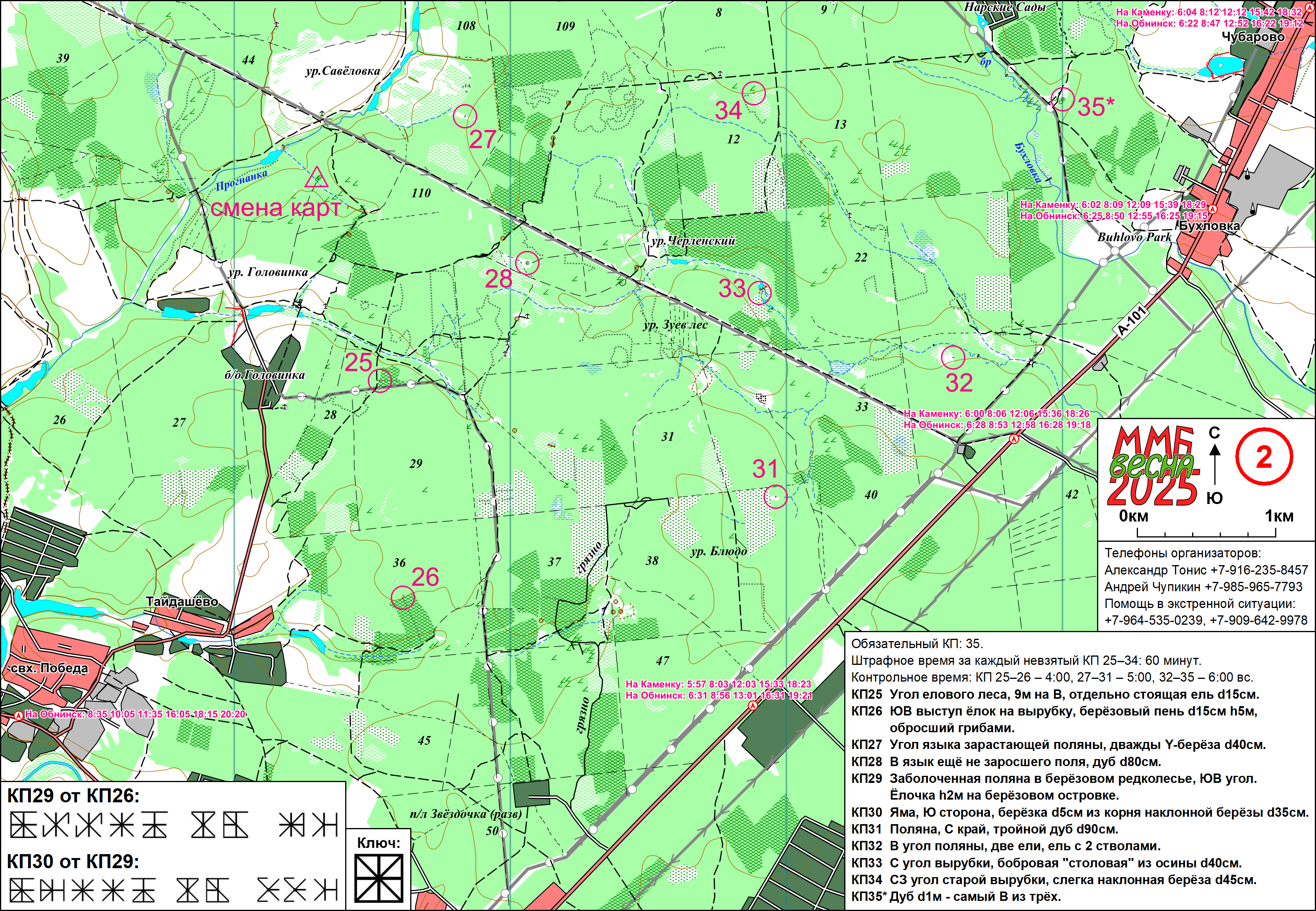Click the red circled number 2 badge
This screenshot has height=911, width=1316.
pyautogui.click(x=1264, y=457)
